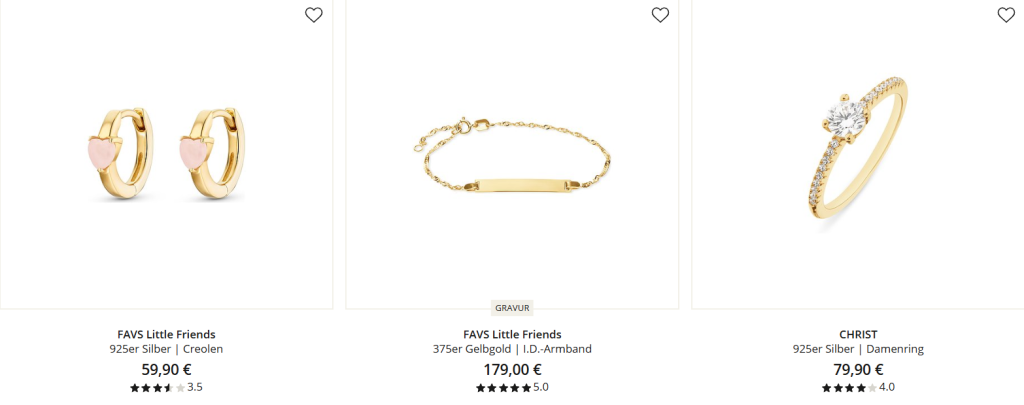Viewport: 1024px width, 405px height.
Task: View the 5.0 star rating of the bracelet
Action: 512,387
